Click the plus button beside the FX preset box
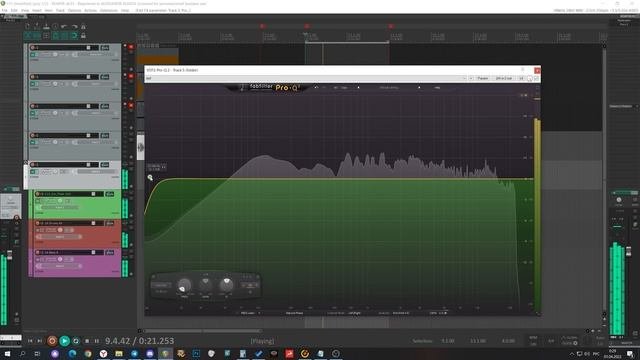Screen dimensions: 640x360 click(471, 78)
